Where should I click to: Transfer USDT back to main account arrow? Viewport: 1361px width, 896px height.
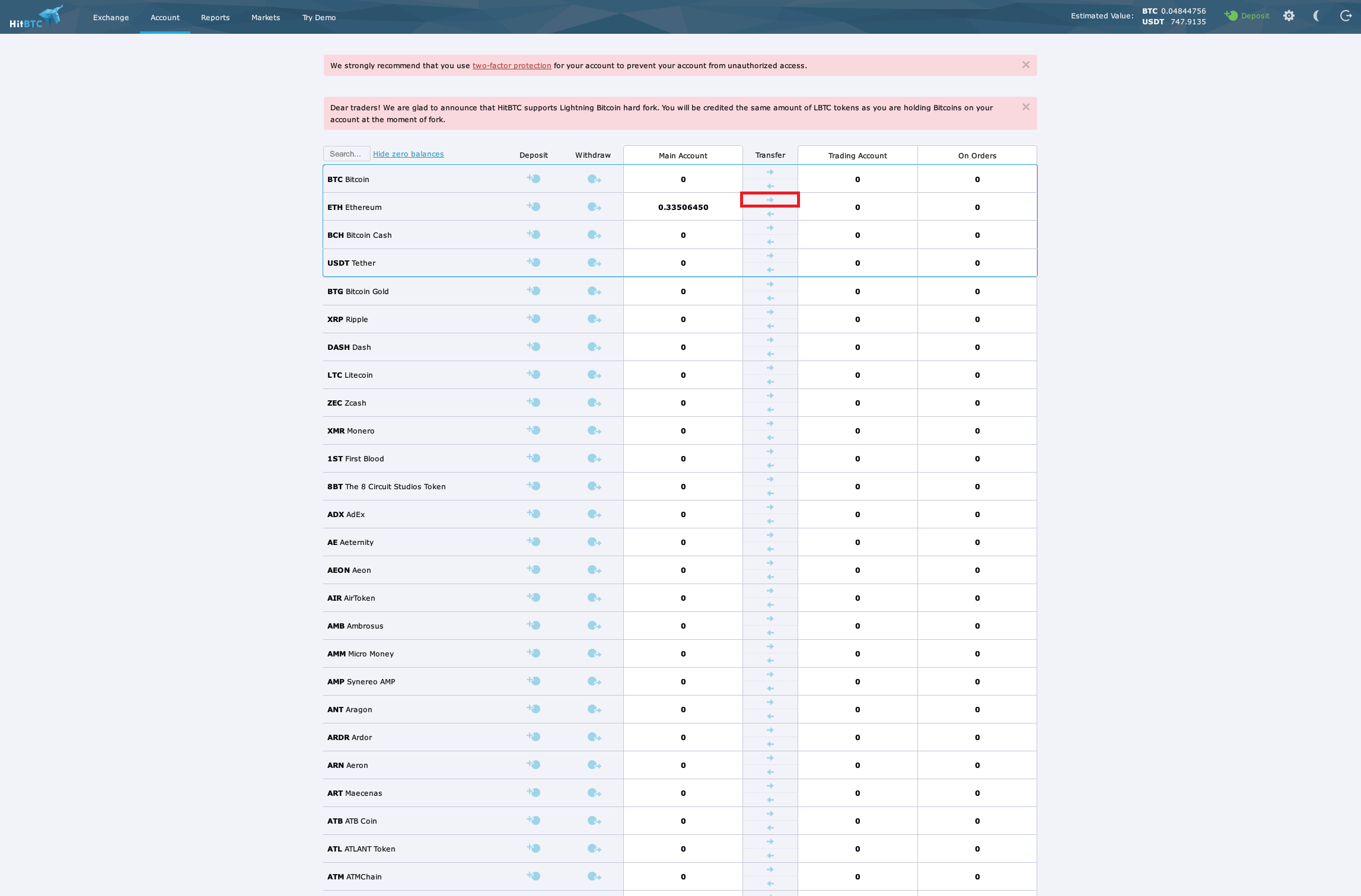770,270
